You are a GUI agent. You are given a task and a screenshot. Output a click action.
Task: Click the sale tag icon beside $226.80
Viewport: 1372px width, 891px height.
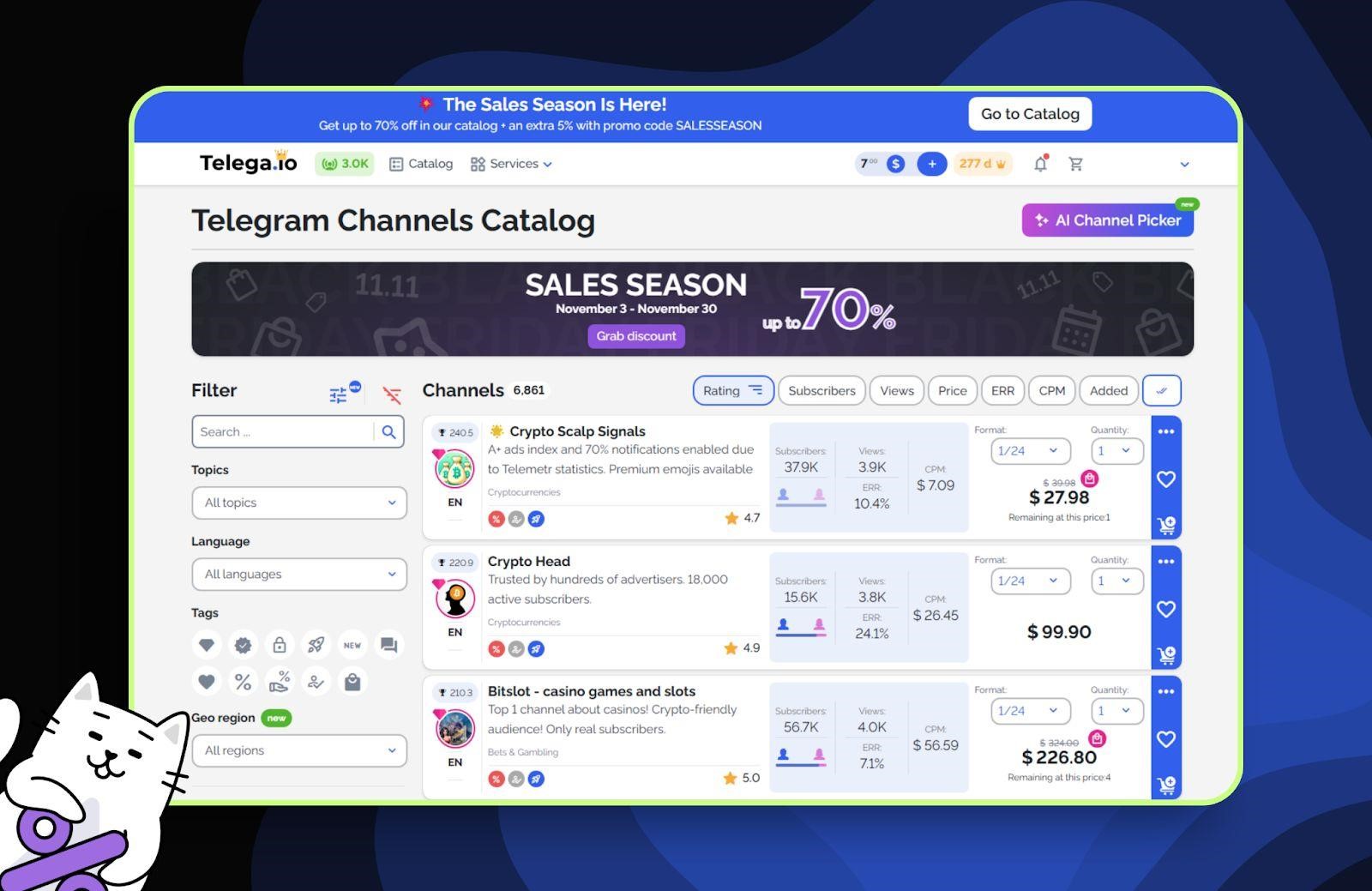(1097, 738)
